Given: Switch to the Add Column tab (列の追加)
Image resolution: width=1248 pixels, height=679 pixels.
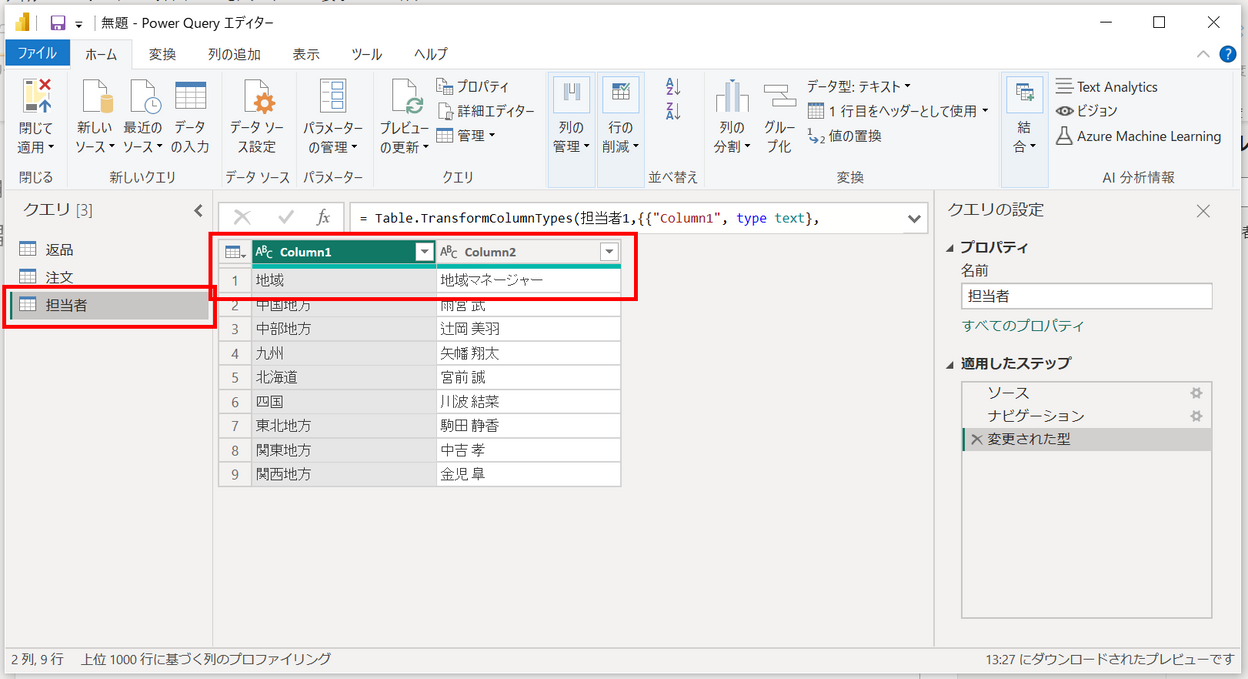Looking at the screenshot, I should tap(234, 54).
